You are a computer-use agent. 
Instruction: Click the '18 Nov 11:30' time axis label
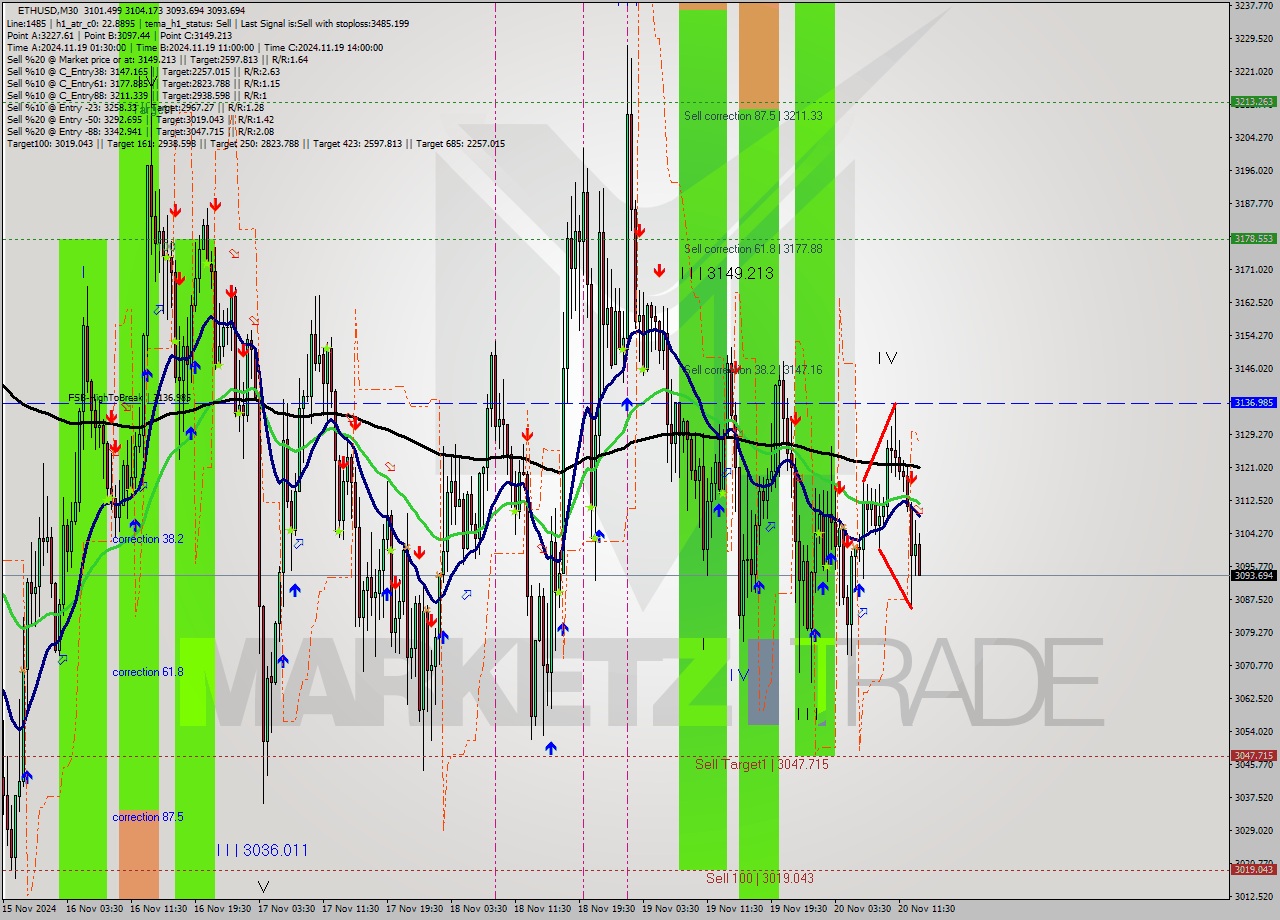tap(541, 909)
